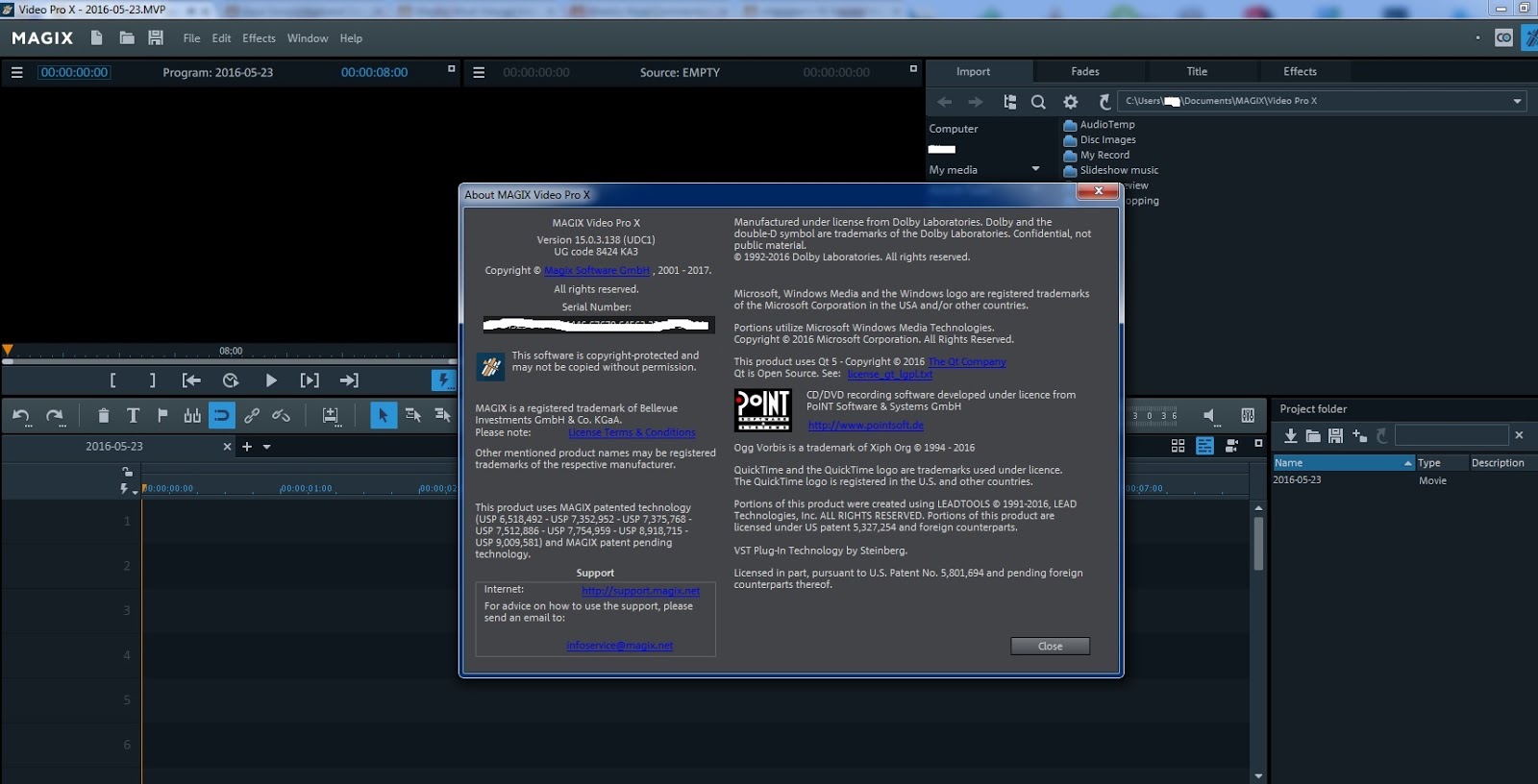Delete the selected object with trash icon
The width and height of the screenshot is (1538, 784).
pos(104,415)
